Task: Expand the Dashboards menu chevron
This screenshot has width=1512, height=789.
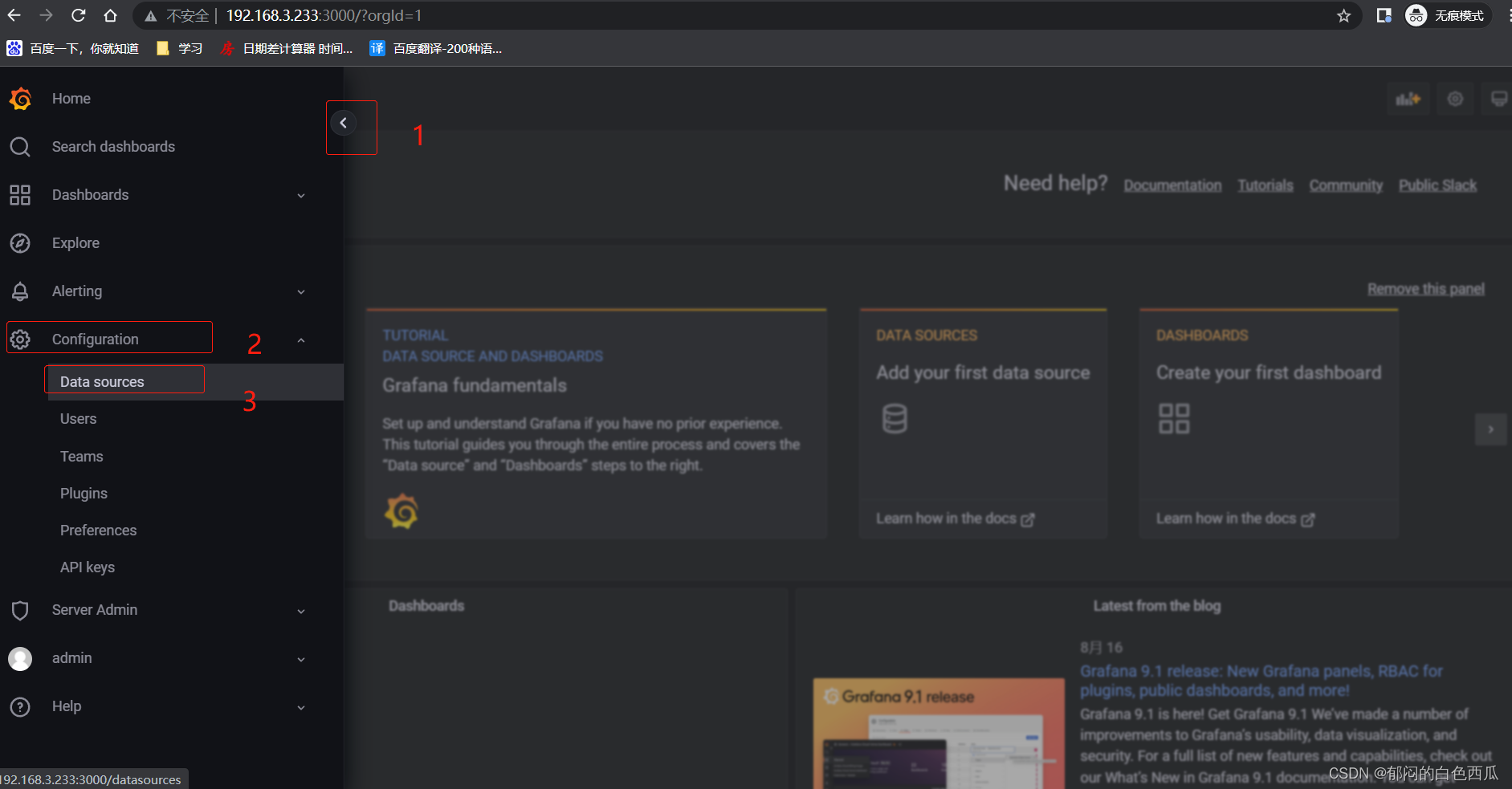Action: pos(301,196)
